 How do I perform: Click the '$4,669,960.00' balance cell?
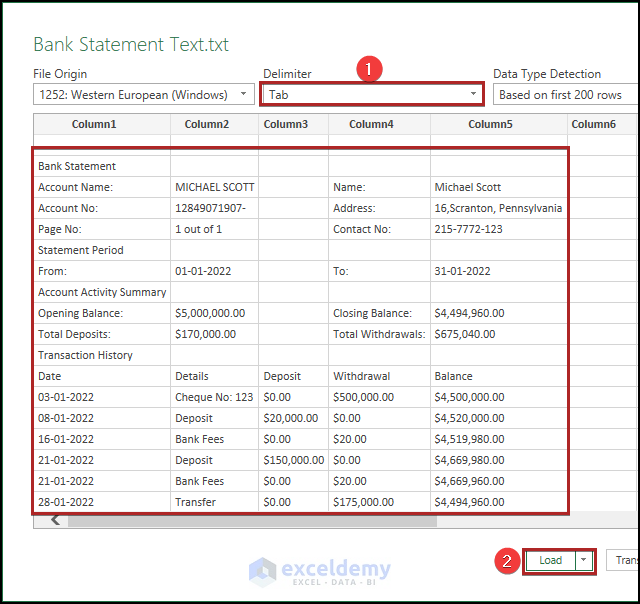(498, 481)
